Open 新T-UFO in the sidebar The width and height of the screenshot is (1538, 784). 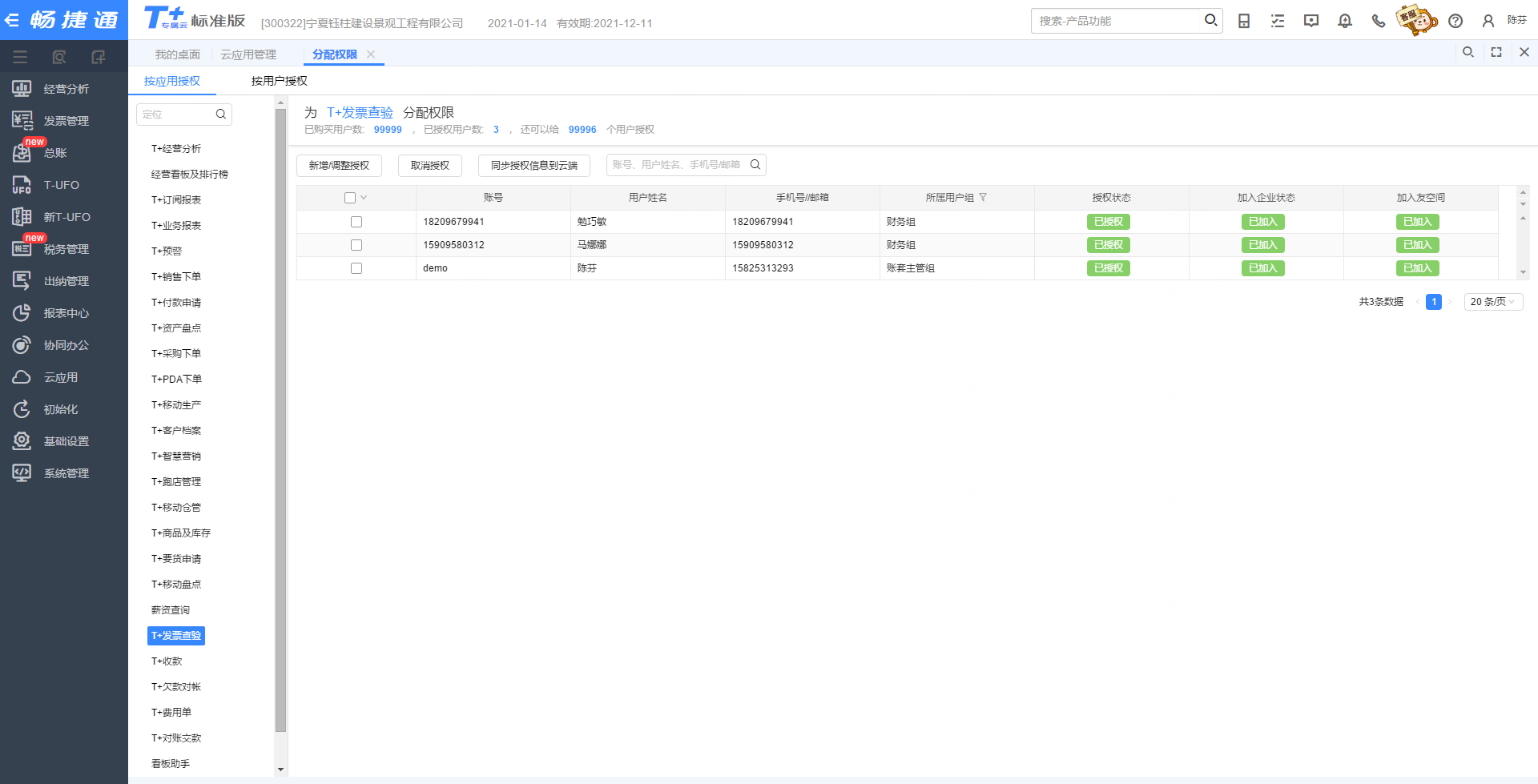66,217
